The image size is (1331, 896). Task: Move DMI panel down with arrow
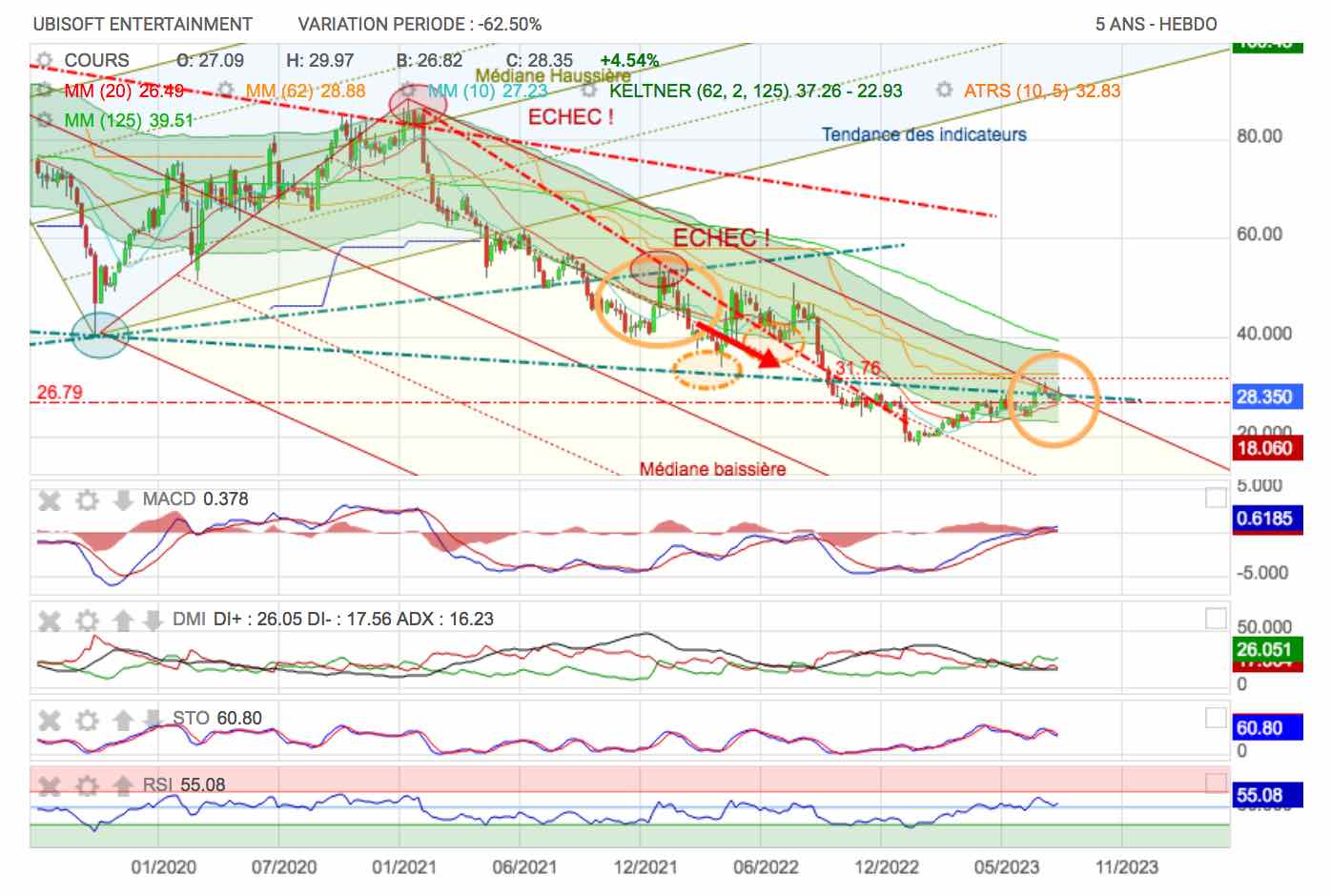coord(153,621)
